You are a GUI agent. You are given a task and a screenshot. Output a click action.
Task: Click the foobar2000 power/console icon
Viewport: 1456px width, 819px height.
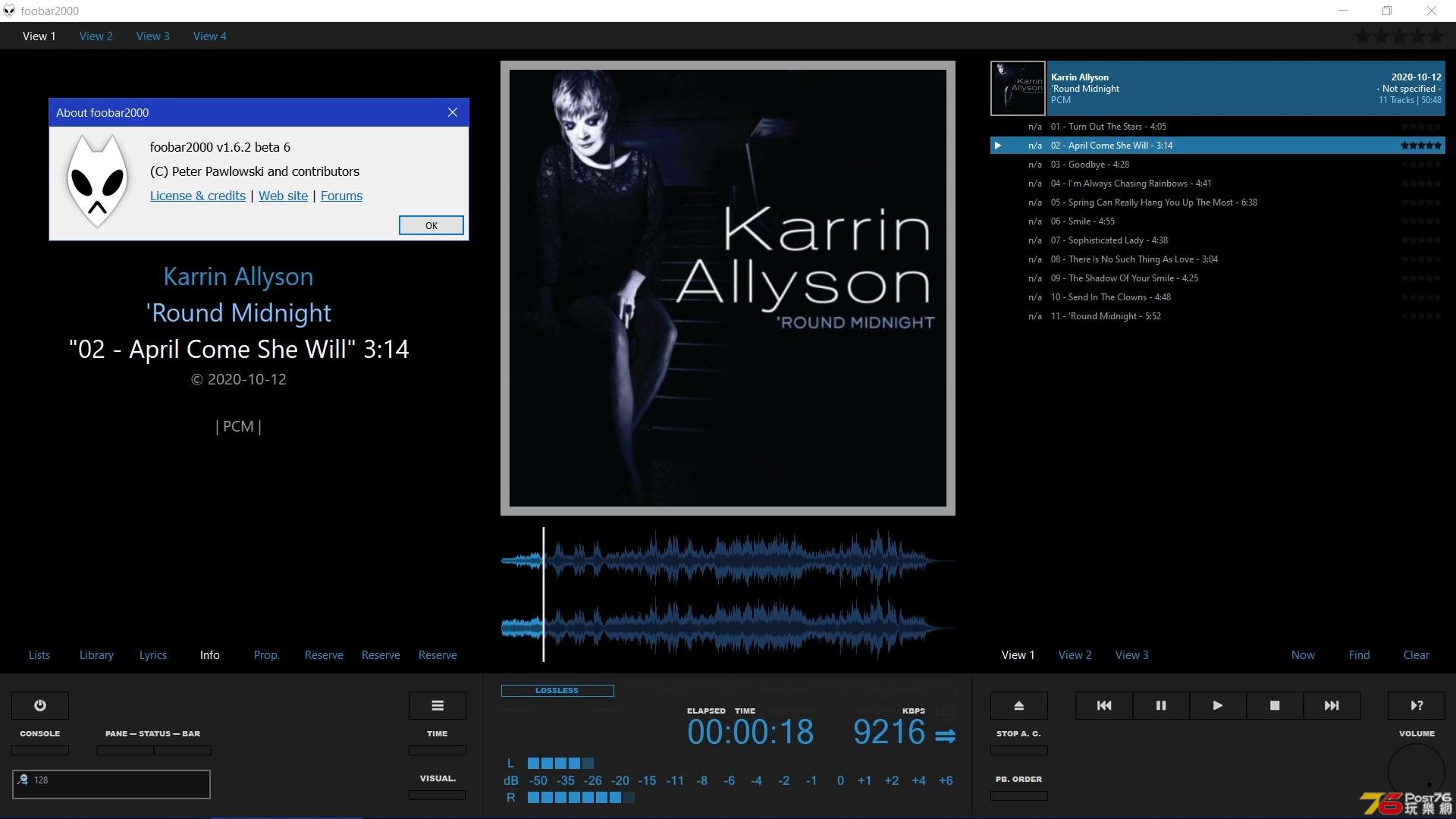pos(39,705)
